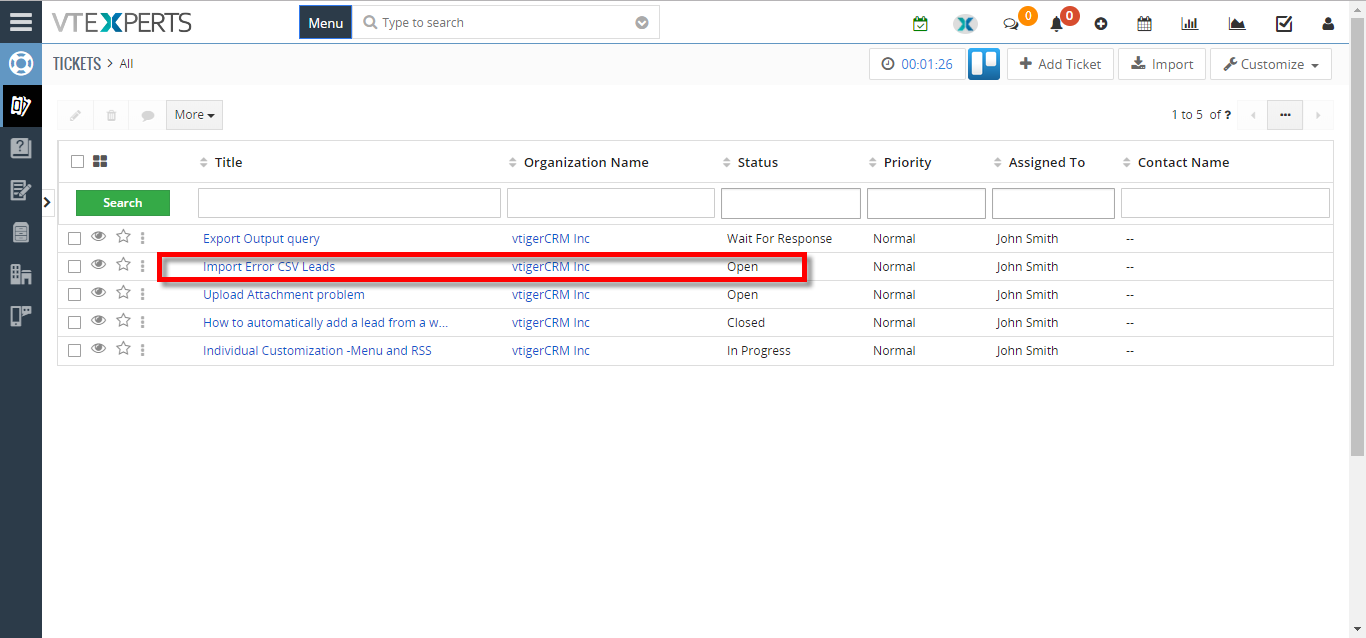Sort by Organization Name column
The image size is (1366, 638).
pyautogui.click(x=586, y=162)
